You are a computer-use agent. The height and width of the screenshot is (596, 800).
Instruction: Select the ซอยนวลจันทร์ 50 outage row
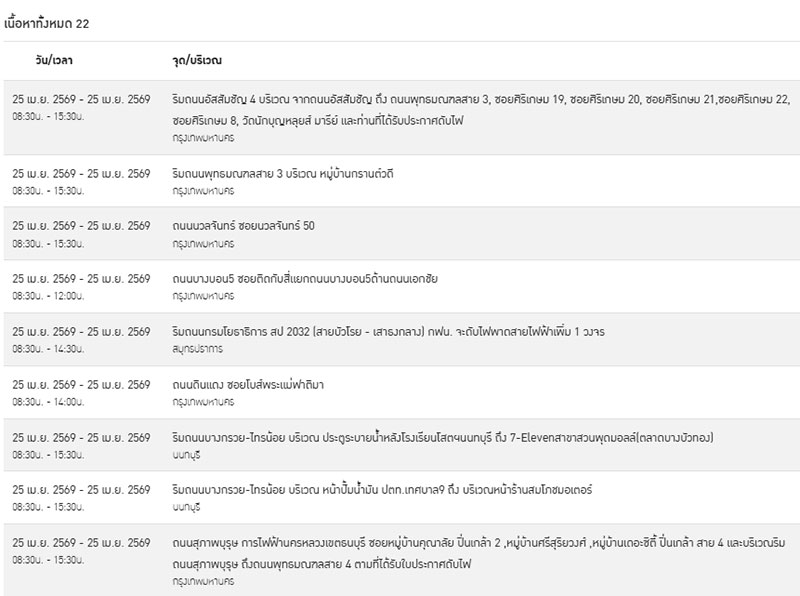pos(243,225)
